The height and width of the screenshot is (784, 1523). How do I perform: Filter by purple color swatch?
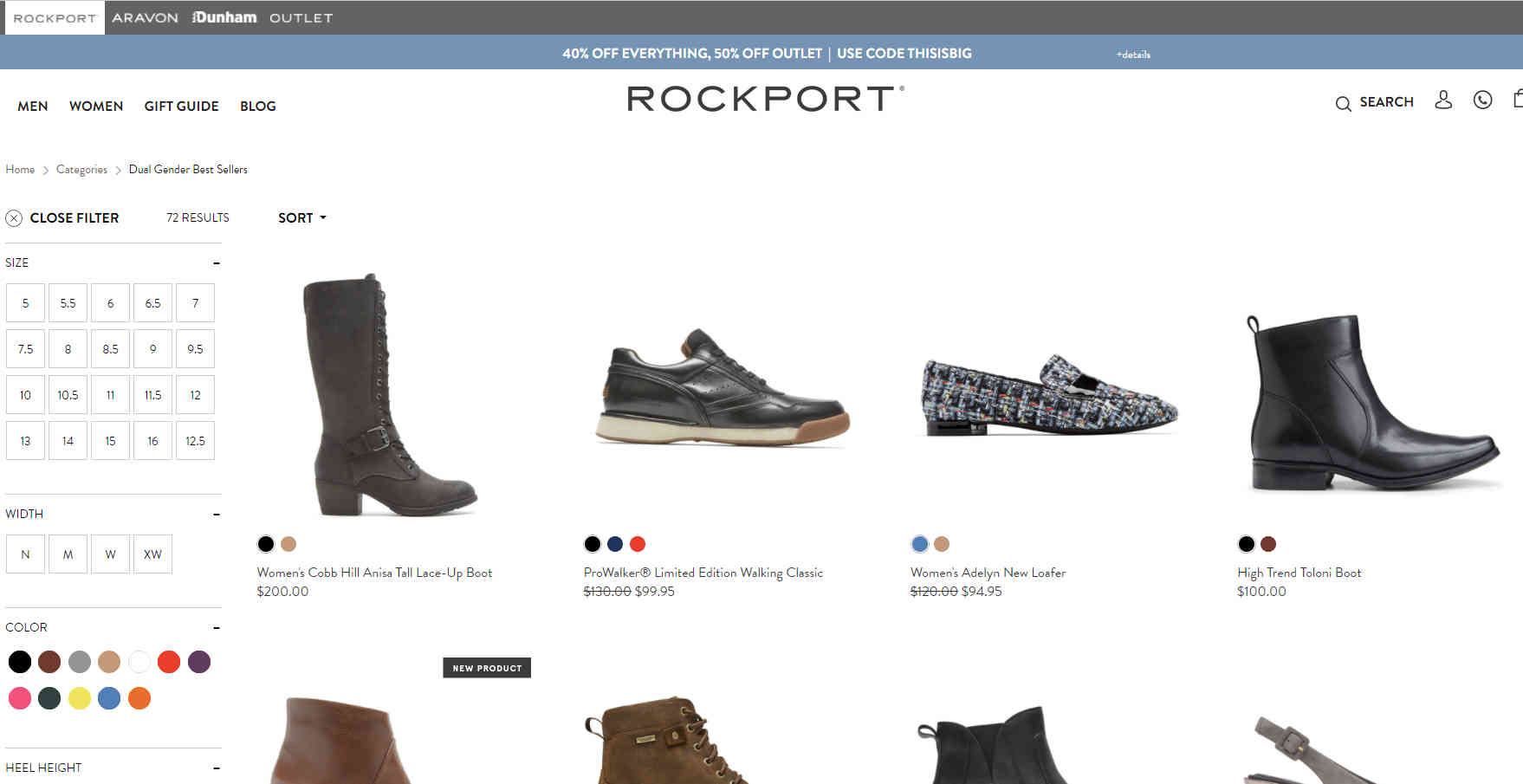[x=199, y=663]
